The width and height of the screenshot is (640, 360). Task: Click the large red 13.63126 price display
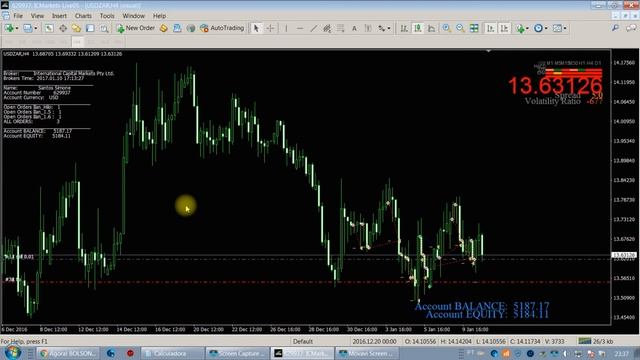[555, 86]
